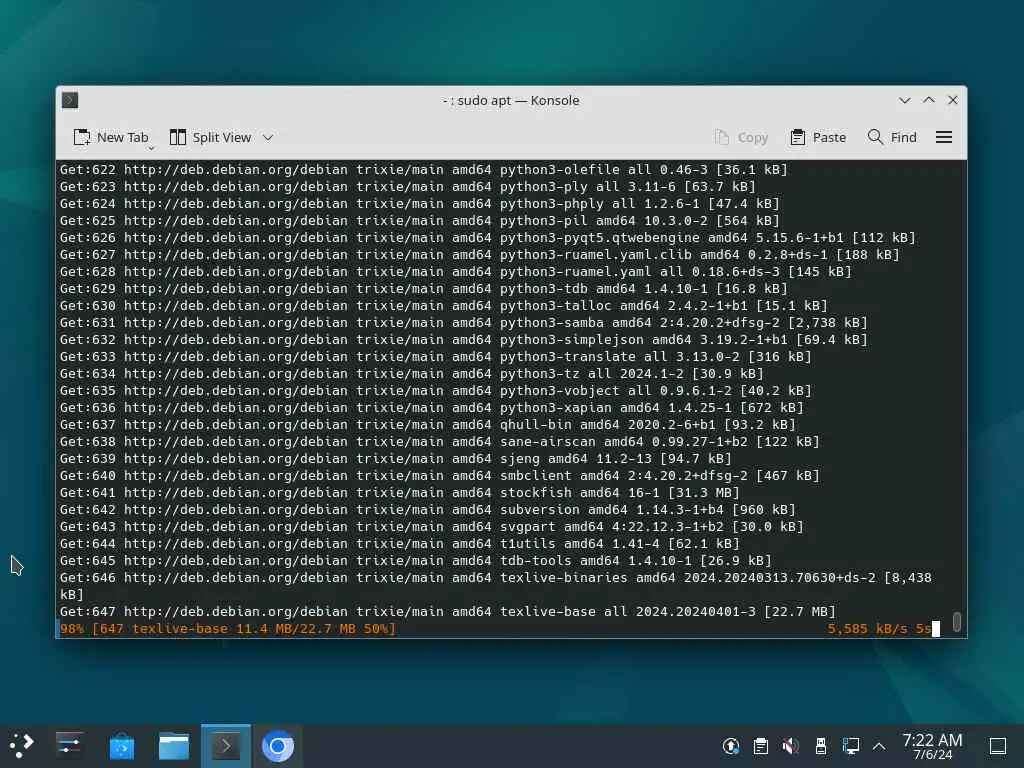Viewport: 1024px width, 768px height.
Task: Click the Get:631 python3-samba line
Action: [x=464, y=323]
